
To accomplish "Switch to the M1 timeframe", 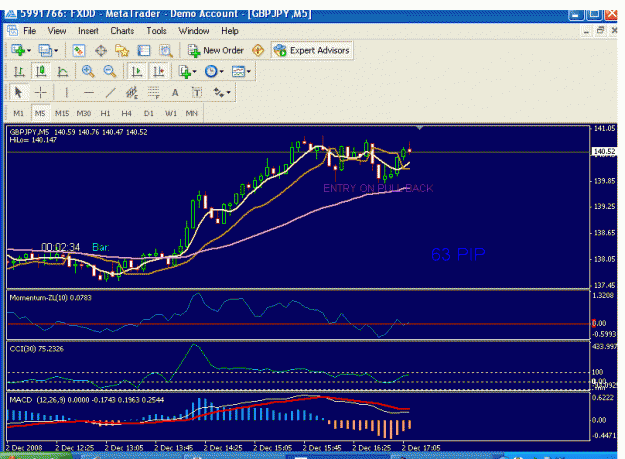I will coord(18,114).
